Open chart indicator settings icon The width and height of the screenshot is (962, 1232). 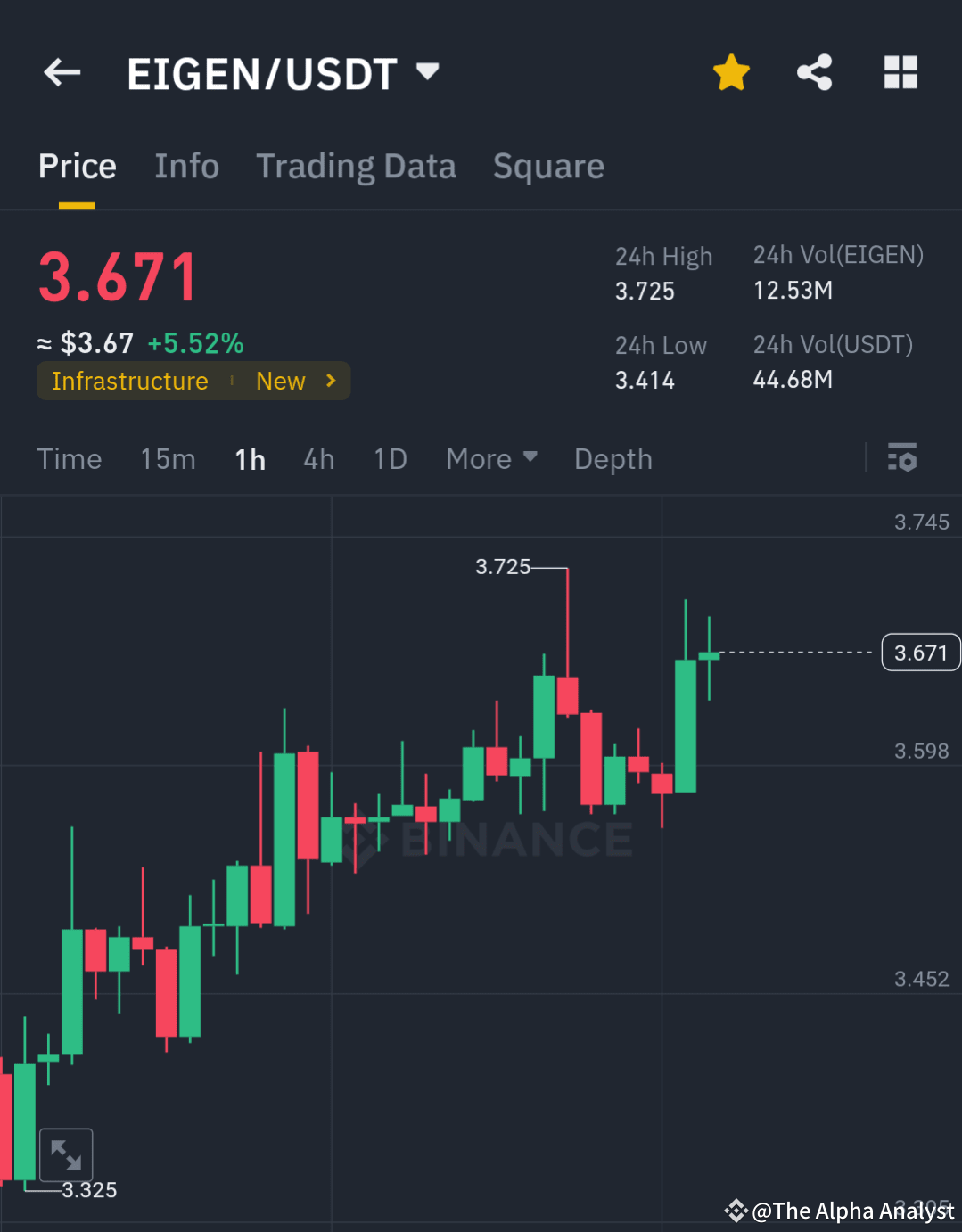pos(903,458)
